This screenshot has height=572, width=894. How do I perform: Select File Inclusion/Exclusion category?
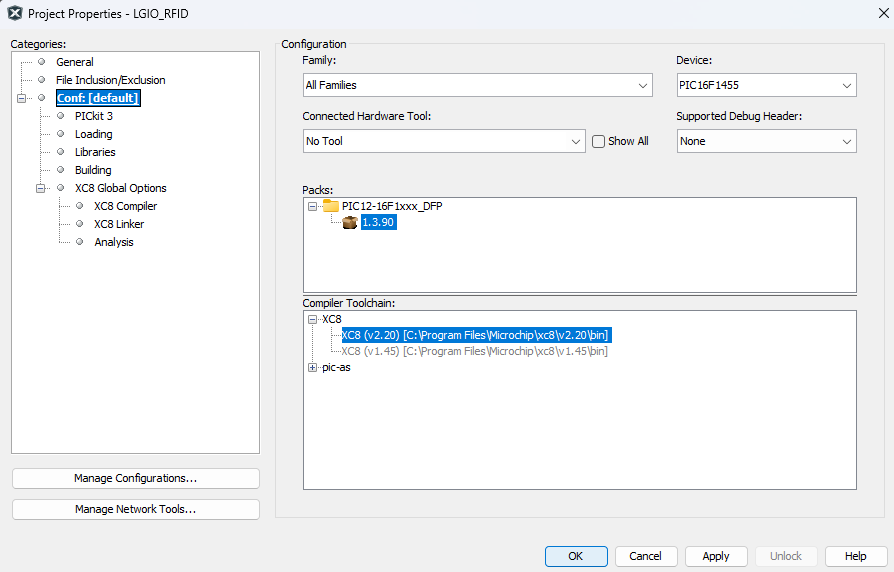(110, 80)
